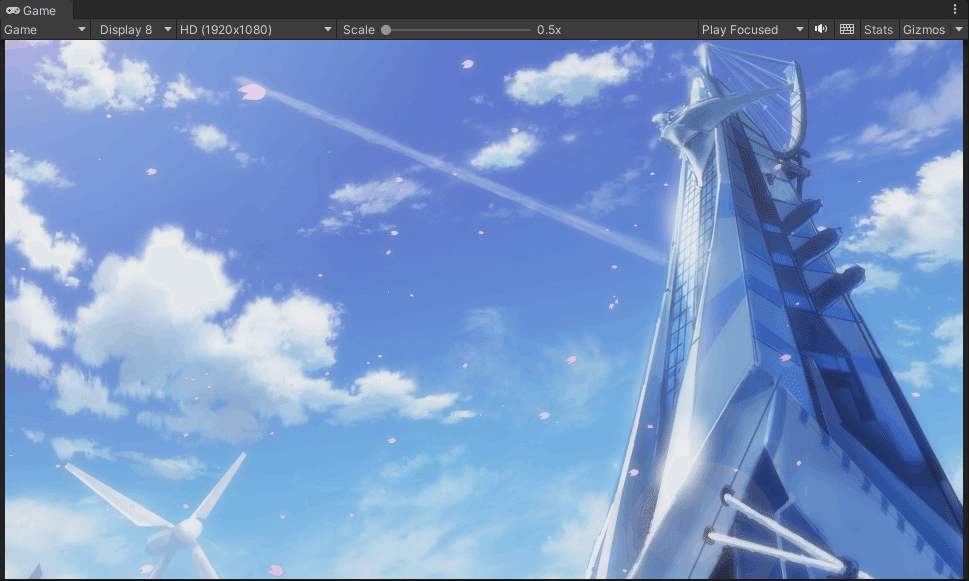Image resolution: width=969 pixels, height=581 pixels.
Task: Click inside the game viewport tower scene
Action: tap(484, 309)
